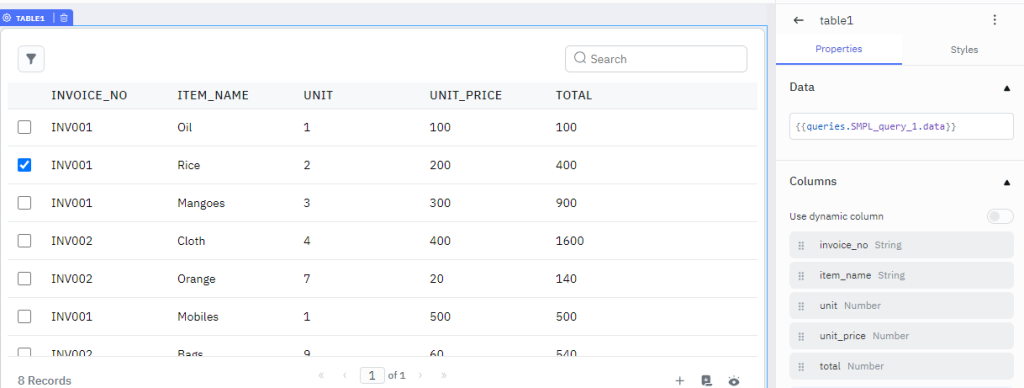Go back using the left arrow
Screen dimensions: 1024x388
pyautogui.click(x=798, y=20)
